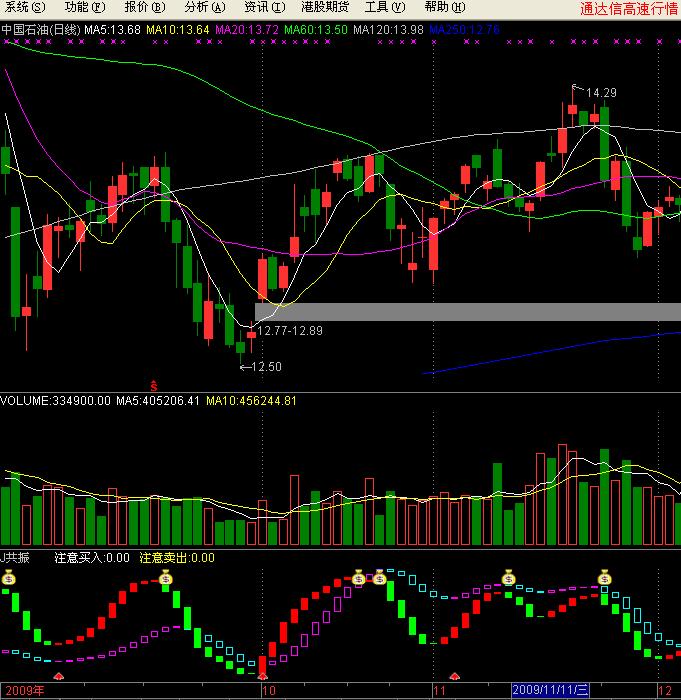Open the 系统(S) menu
Screen dimensions: 681x700
click(x=25, y=7)
